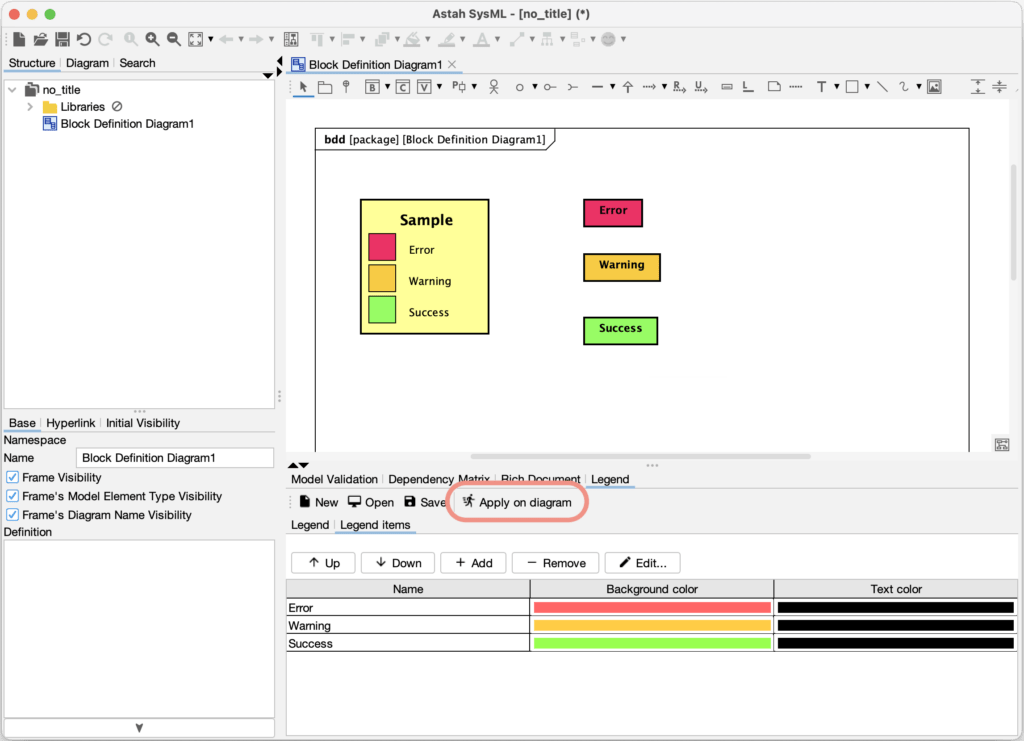The image size is (1024, 741).
Task: Click the Apply on diagram button
Action: (x=517, y=503)
